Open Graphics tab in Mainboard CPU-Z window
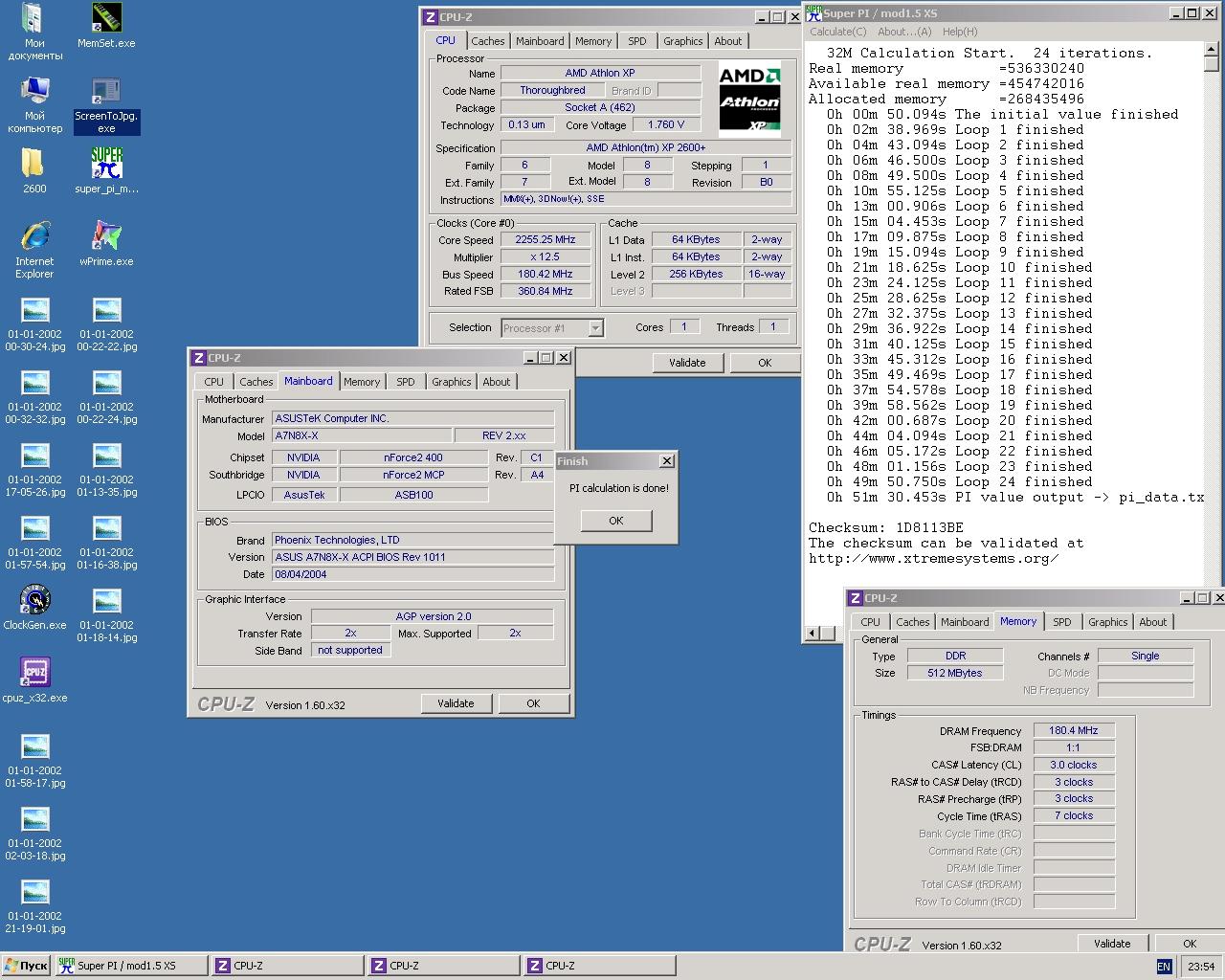Screen dimensions: 1225x980 tap(452, 382)
